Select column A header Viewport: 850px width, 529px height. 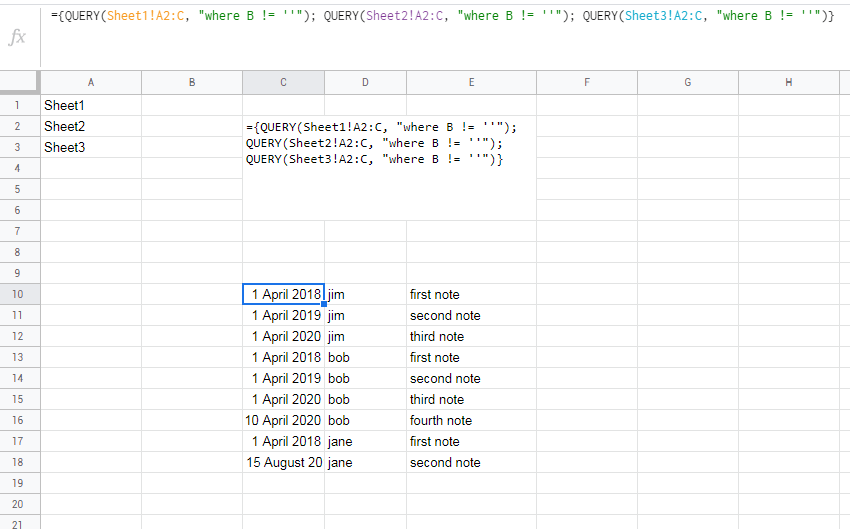coord(91,82)
